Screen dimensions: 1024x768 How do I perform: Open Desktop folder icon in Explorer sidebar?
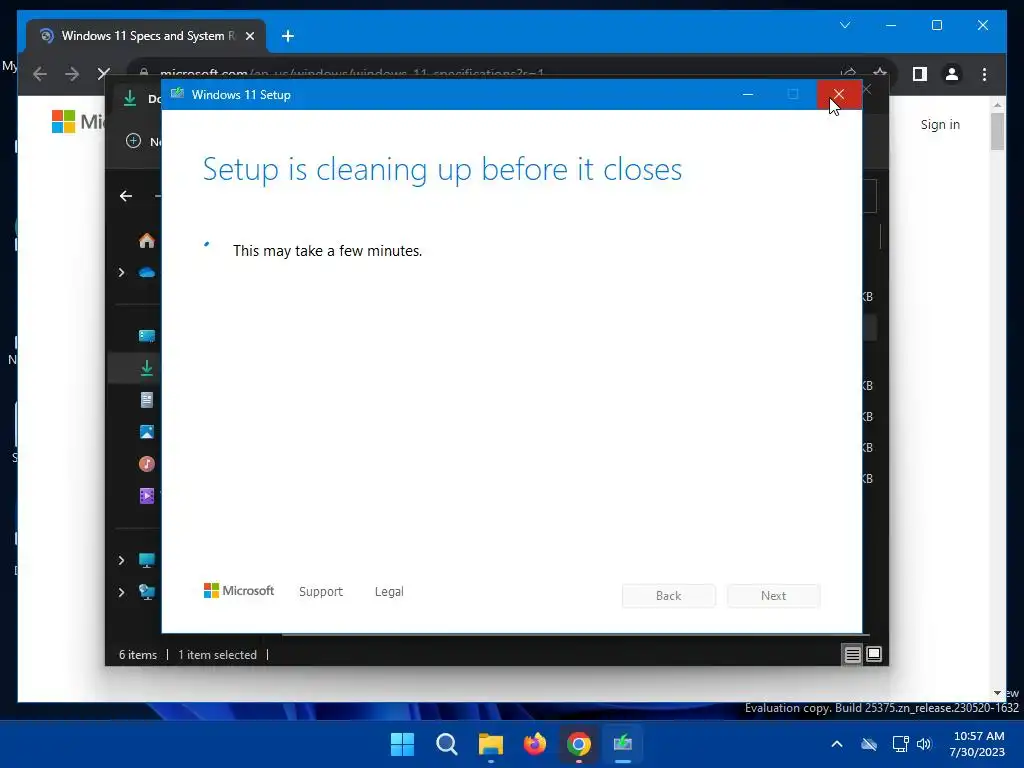[146, 336]
